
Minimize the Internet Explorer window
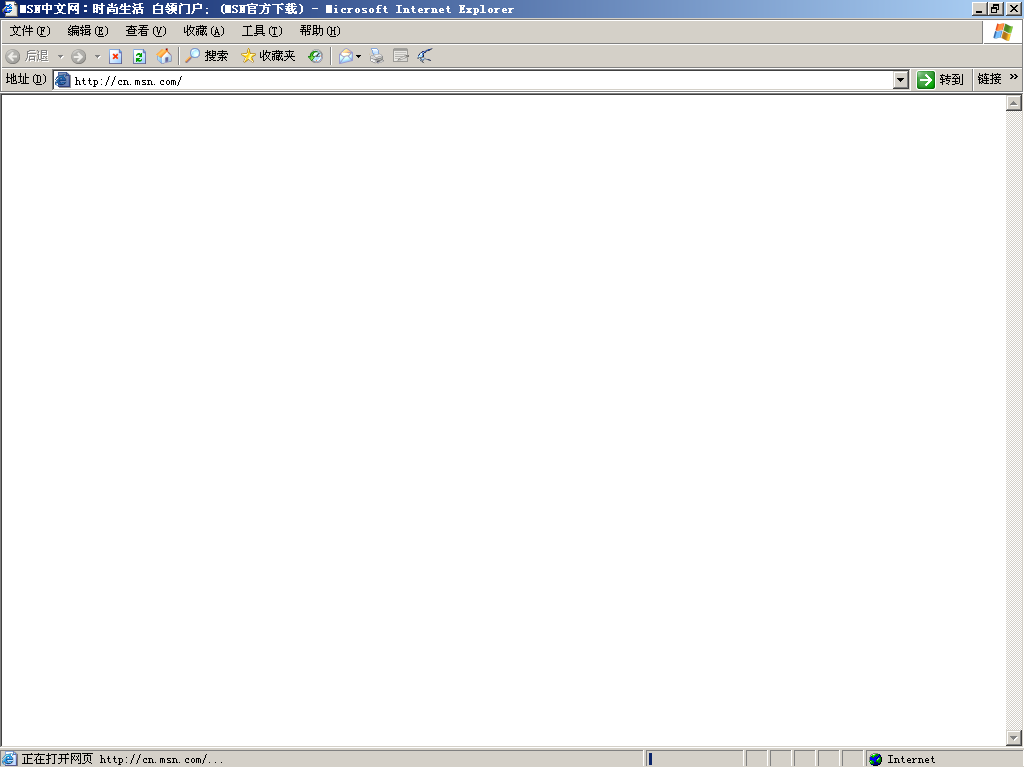979,8
